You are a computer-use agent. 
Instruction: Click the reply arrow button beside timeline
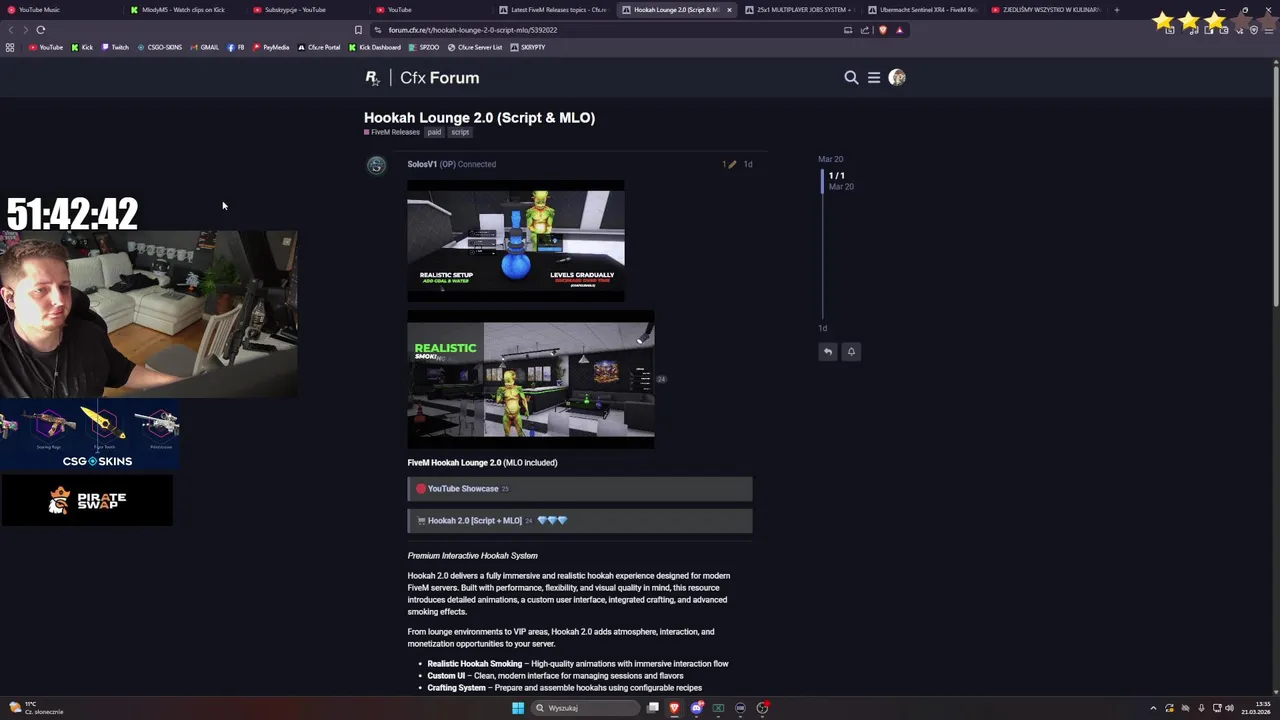click(x=828, y=351)
